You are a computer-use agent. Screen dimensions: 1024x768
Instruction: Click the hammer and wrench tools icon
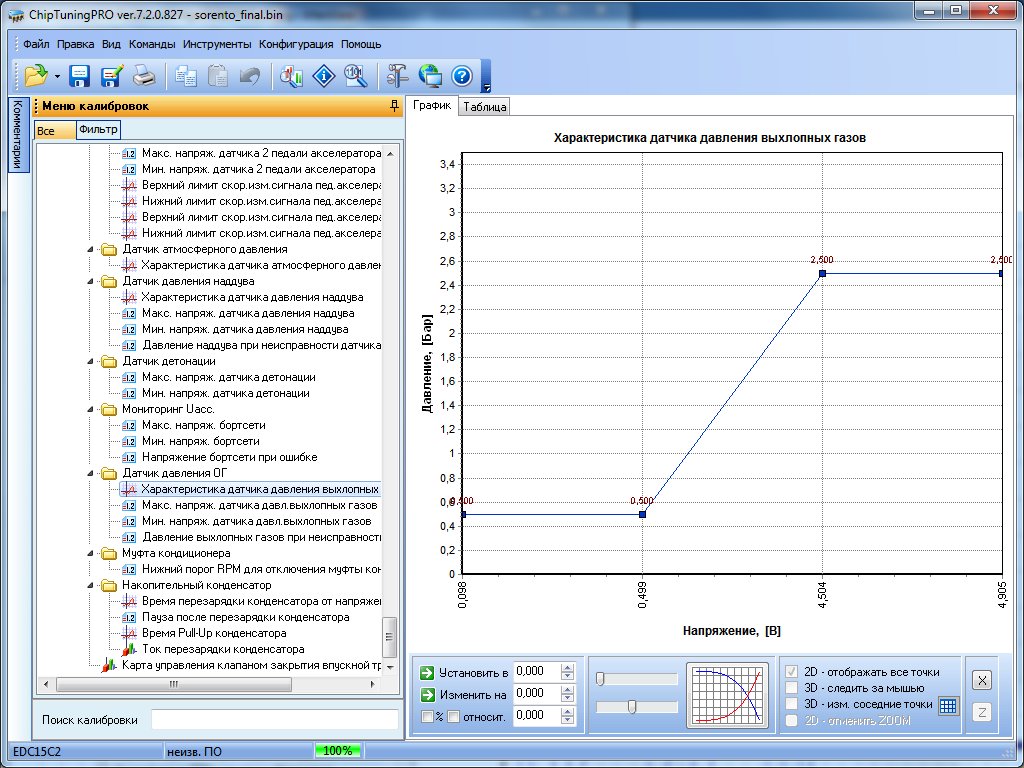point(397,75)
